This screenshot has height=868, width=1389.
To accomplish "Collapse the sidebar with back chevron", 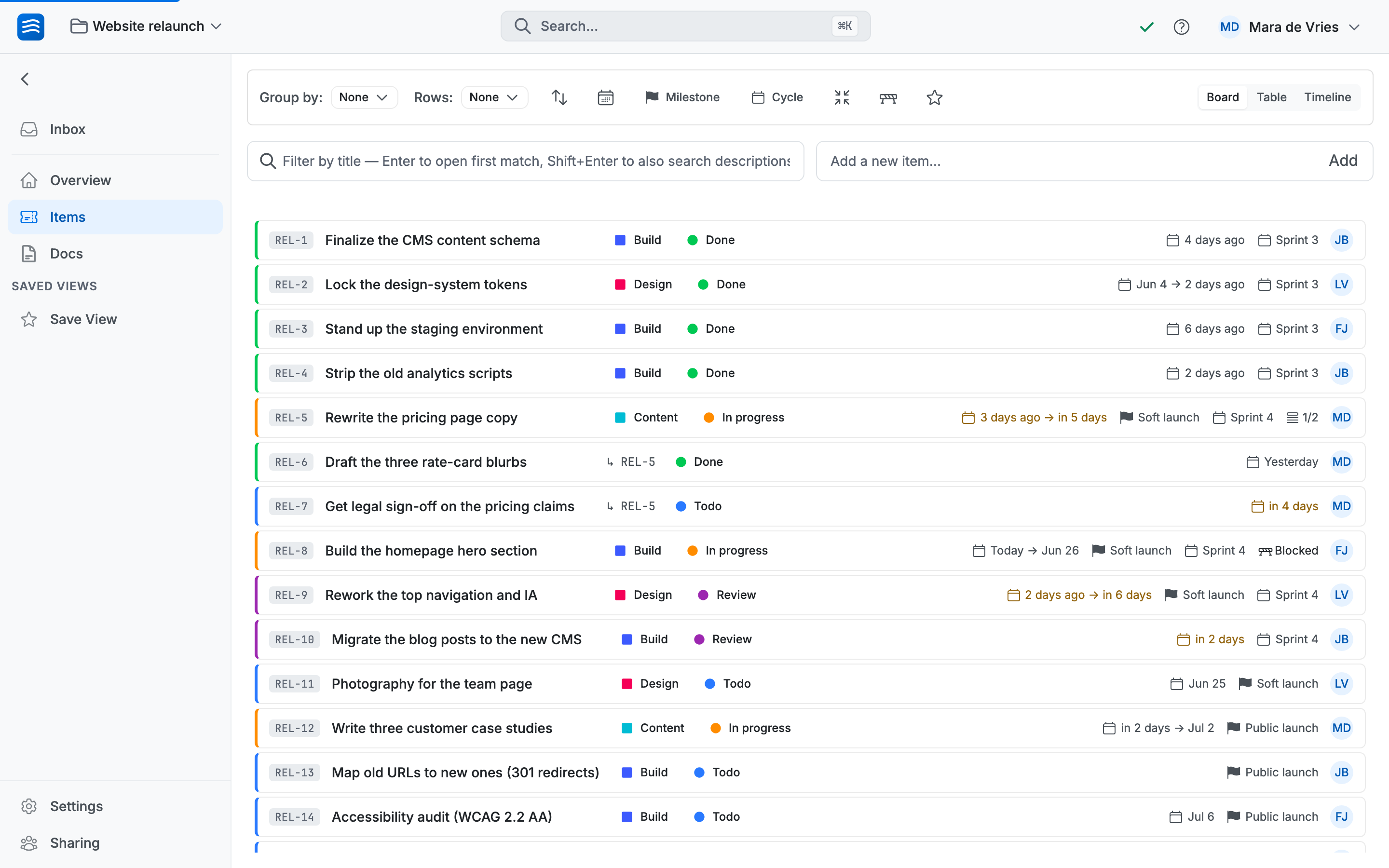I will tap(25, 79).
